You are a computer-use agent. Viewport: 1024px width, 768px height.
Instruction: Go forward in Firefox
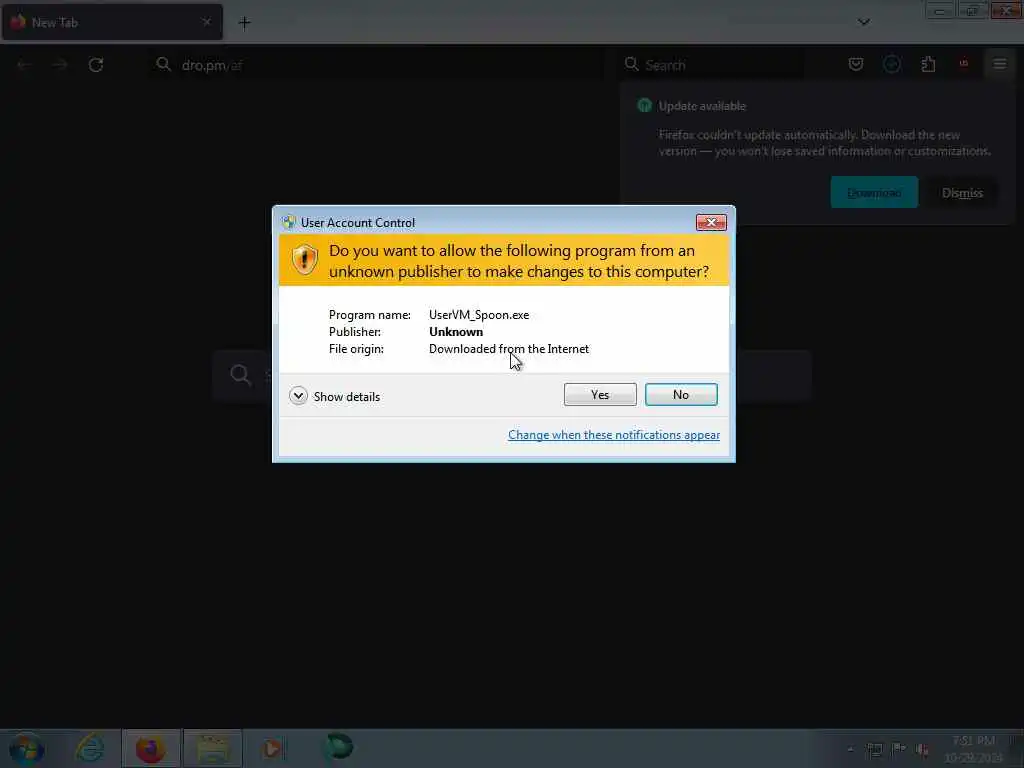coord(60,65)
